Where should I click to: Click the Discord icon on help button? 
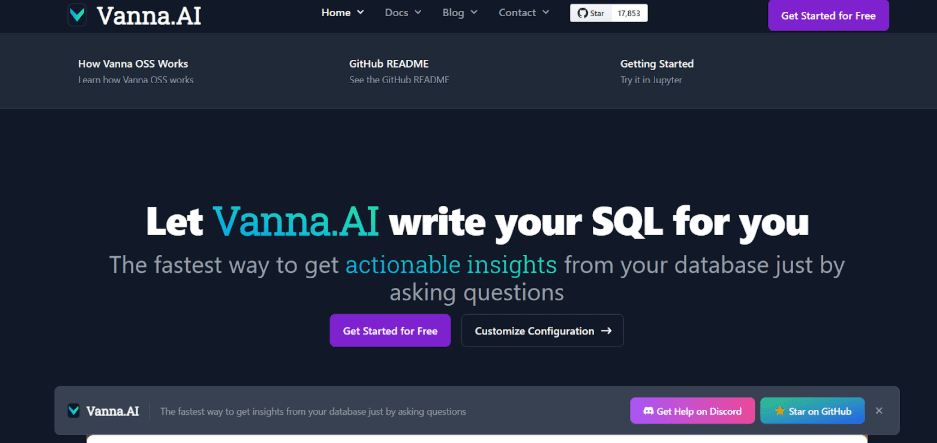click(648, 411)
